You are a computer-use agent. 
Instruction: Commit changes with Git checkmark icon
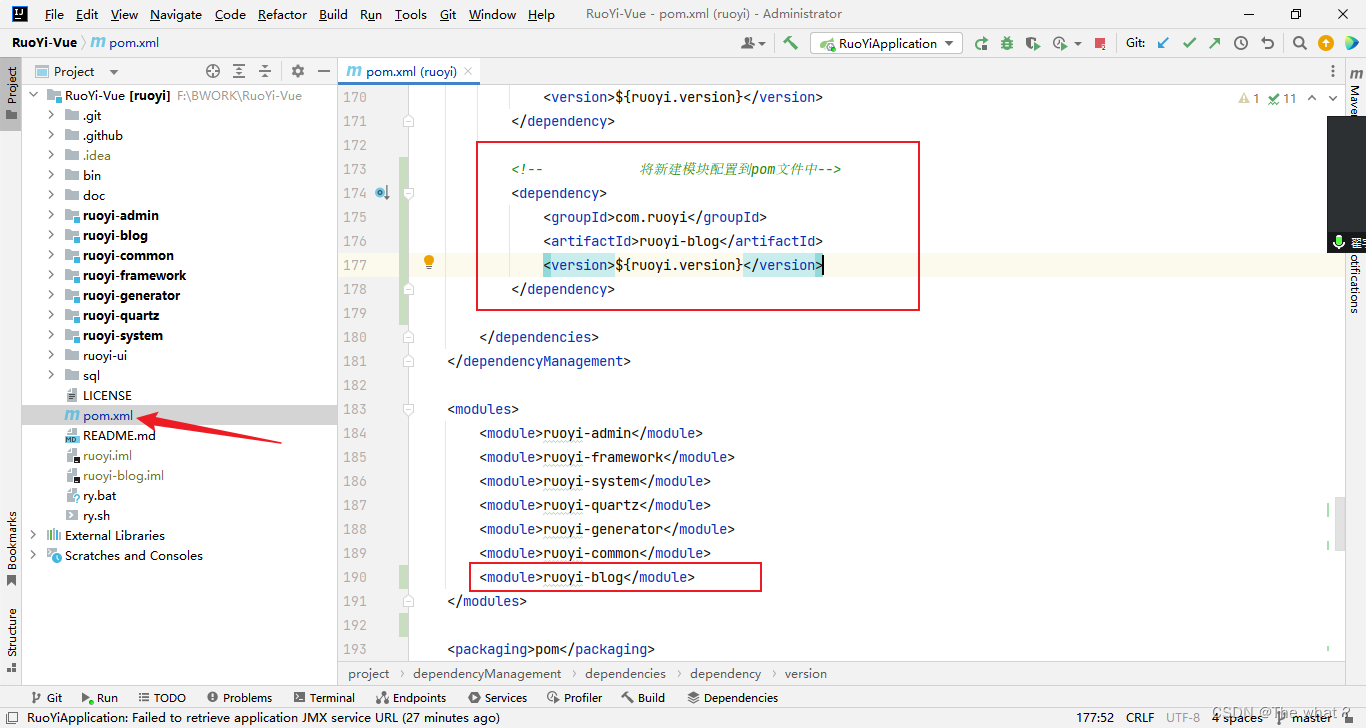pyautogui.click(x=1189, y=43)
